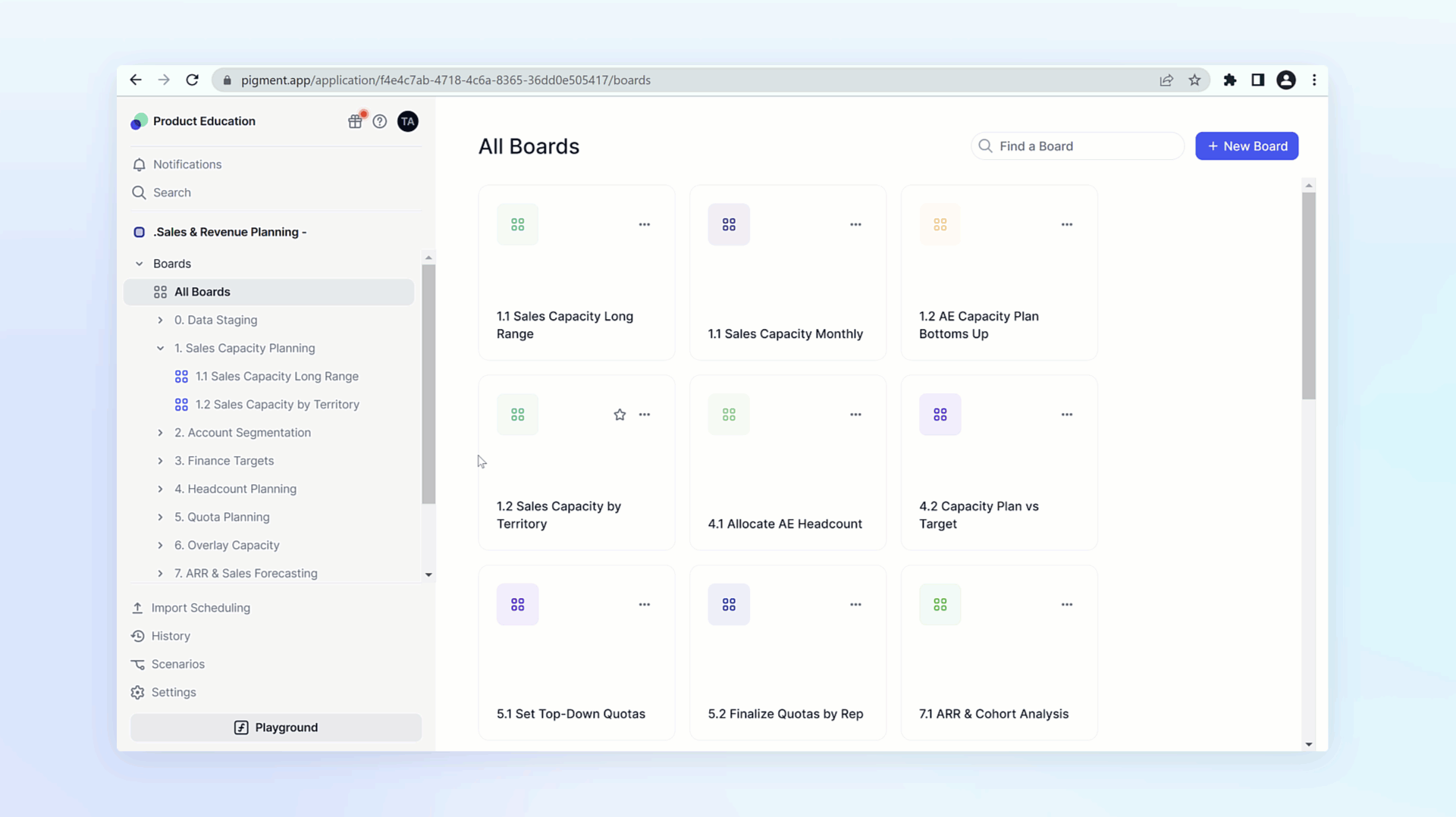Click the board icon on 5.1 Set Top-Down Quotas
The image size is (1456, 817).
click(518, 605)
